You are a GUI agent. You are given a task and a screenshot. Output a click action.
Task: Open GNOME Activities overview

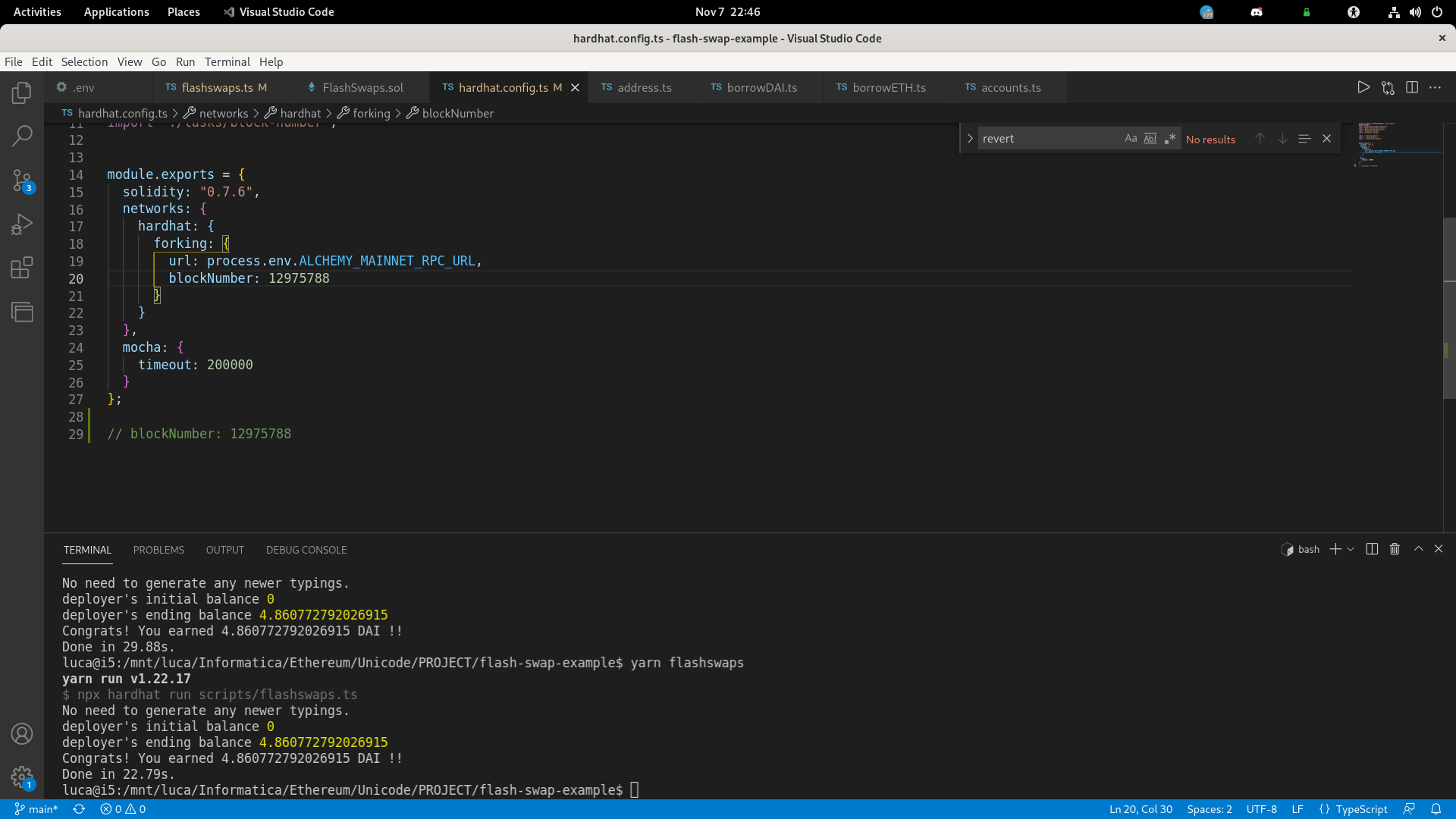pos(37,12)
